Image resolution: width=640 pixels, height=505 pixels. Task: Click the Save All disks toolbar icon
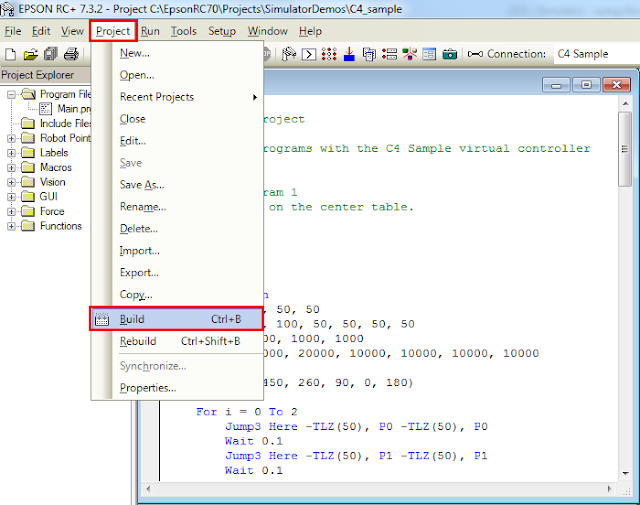pyautogui.click(x=51, y=54)
